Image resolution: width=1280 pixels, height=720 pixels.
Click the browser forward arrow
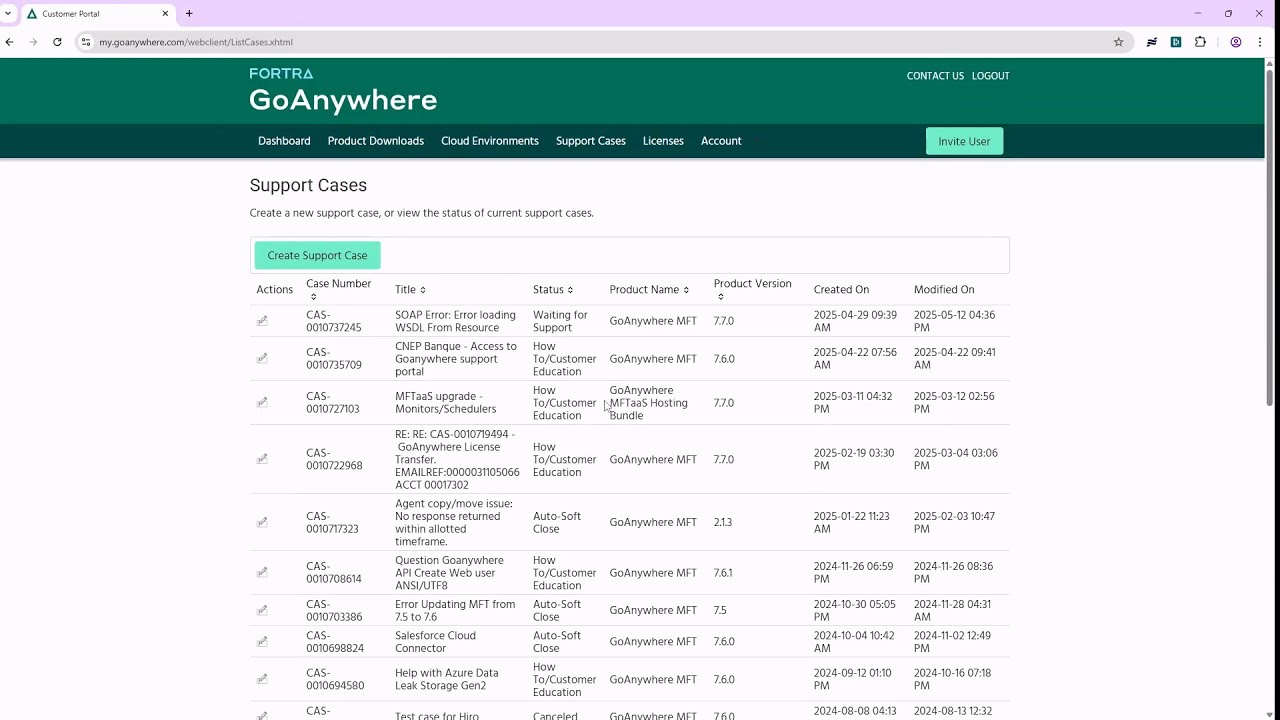click(x=33, y=42)
